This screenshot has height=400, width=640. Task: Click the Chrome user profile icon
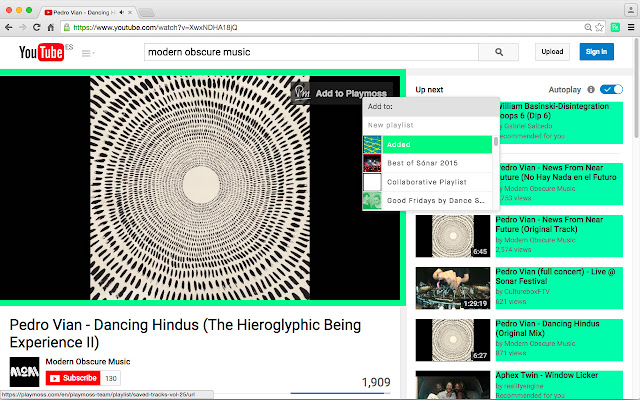point(630,9)
